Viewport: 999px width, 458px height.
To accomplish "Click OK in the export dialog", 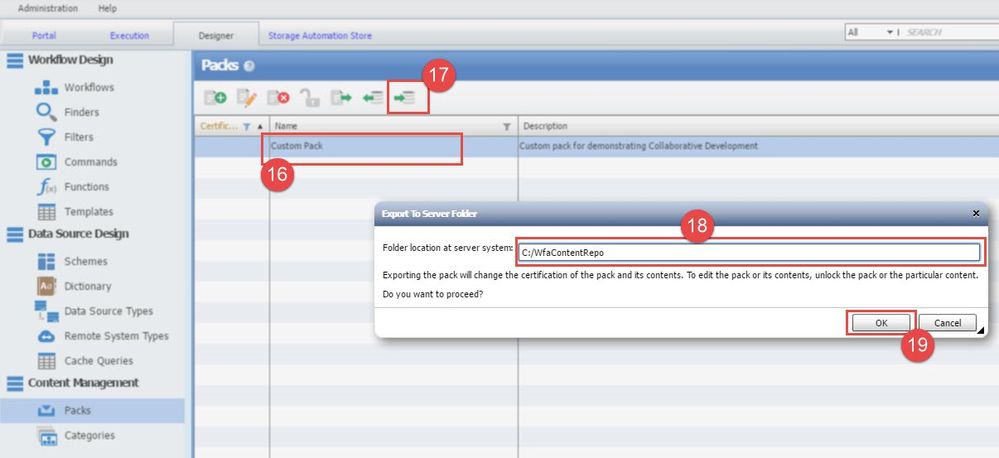I will tap(881, 323).
